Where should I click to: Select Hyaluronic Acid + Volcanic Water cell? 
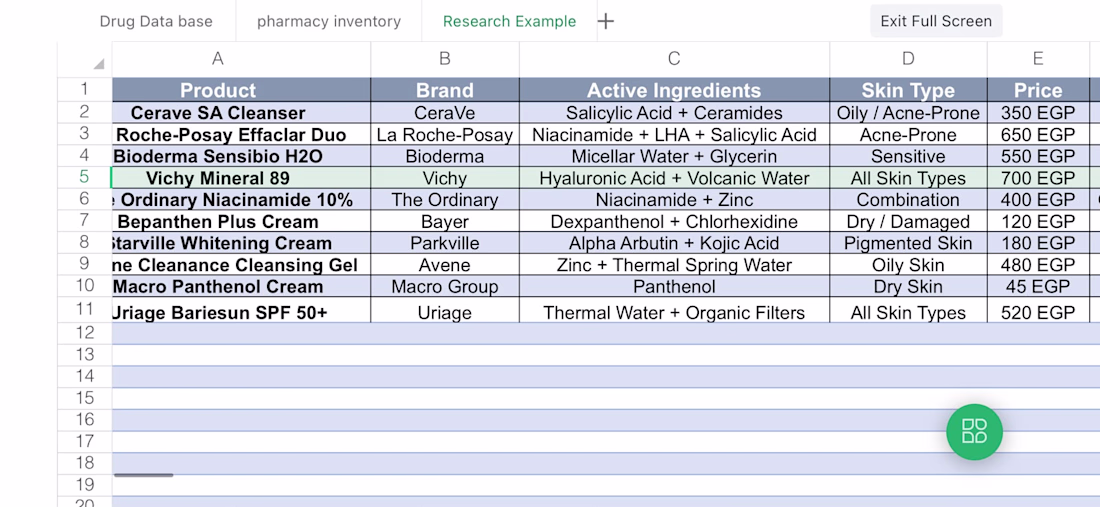674,178
